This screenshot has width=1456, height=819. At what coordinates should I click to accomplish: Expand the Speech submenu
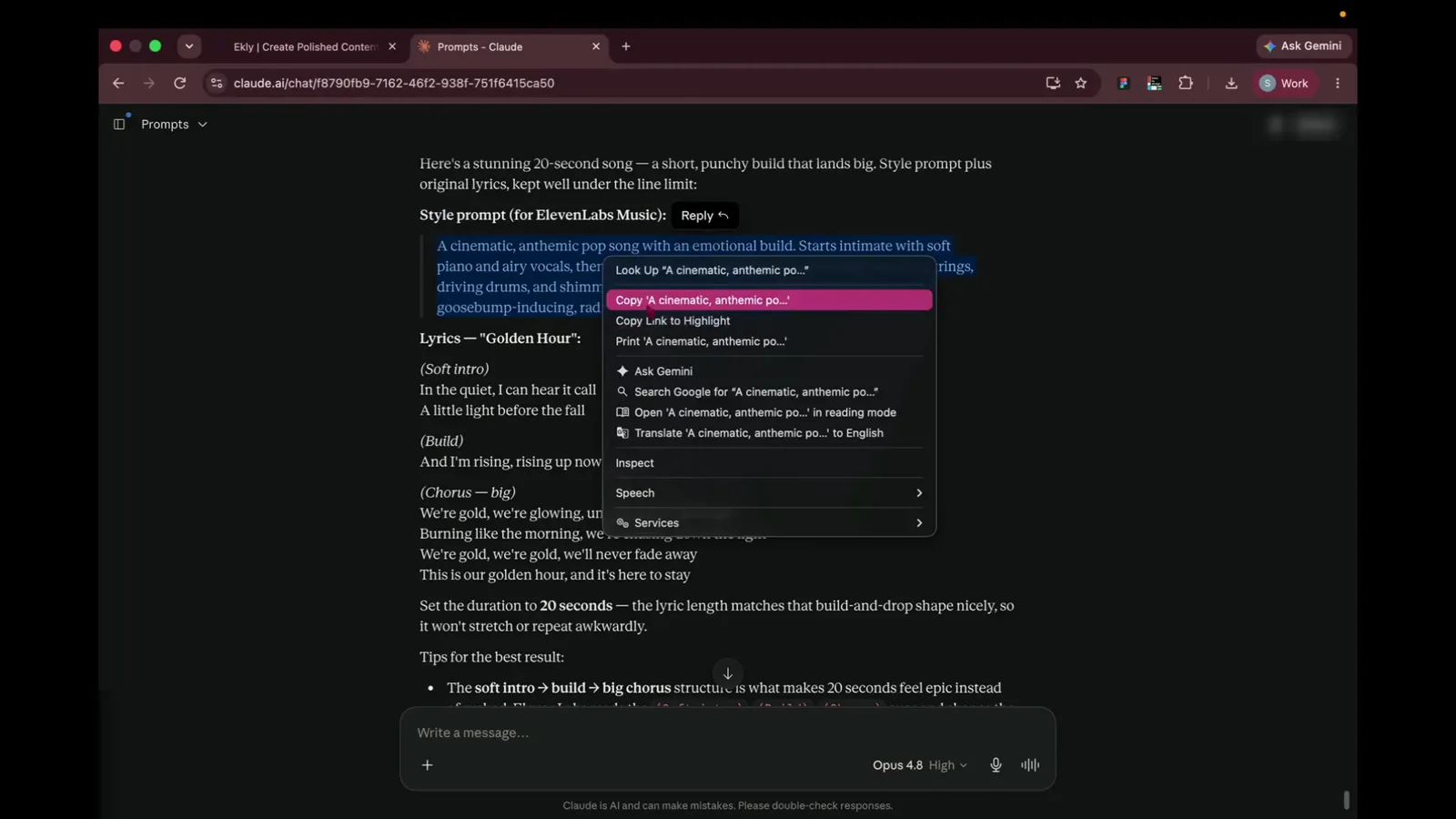click(769, 493)
